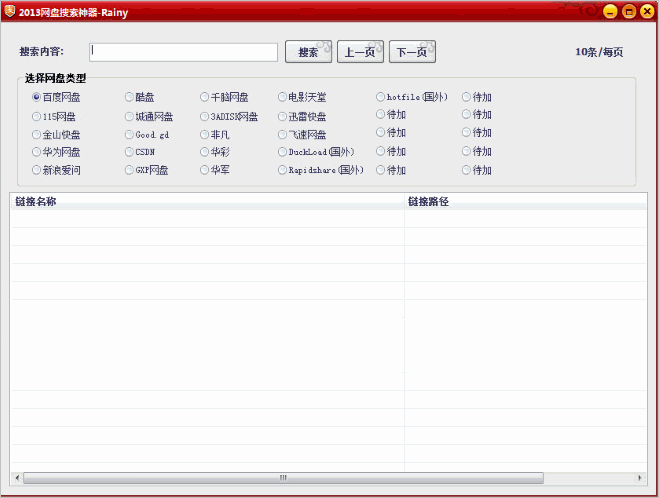Image resolution: width=659 pixels, height=498 pixels.
Task: Close the 网盘搜索神器 window
Action: pyautogui.click(x=647, y=11)
